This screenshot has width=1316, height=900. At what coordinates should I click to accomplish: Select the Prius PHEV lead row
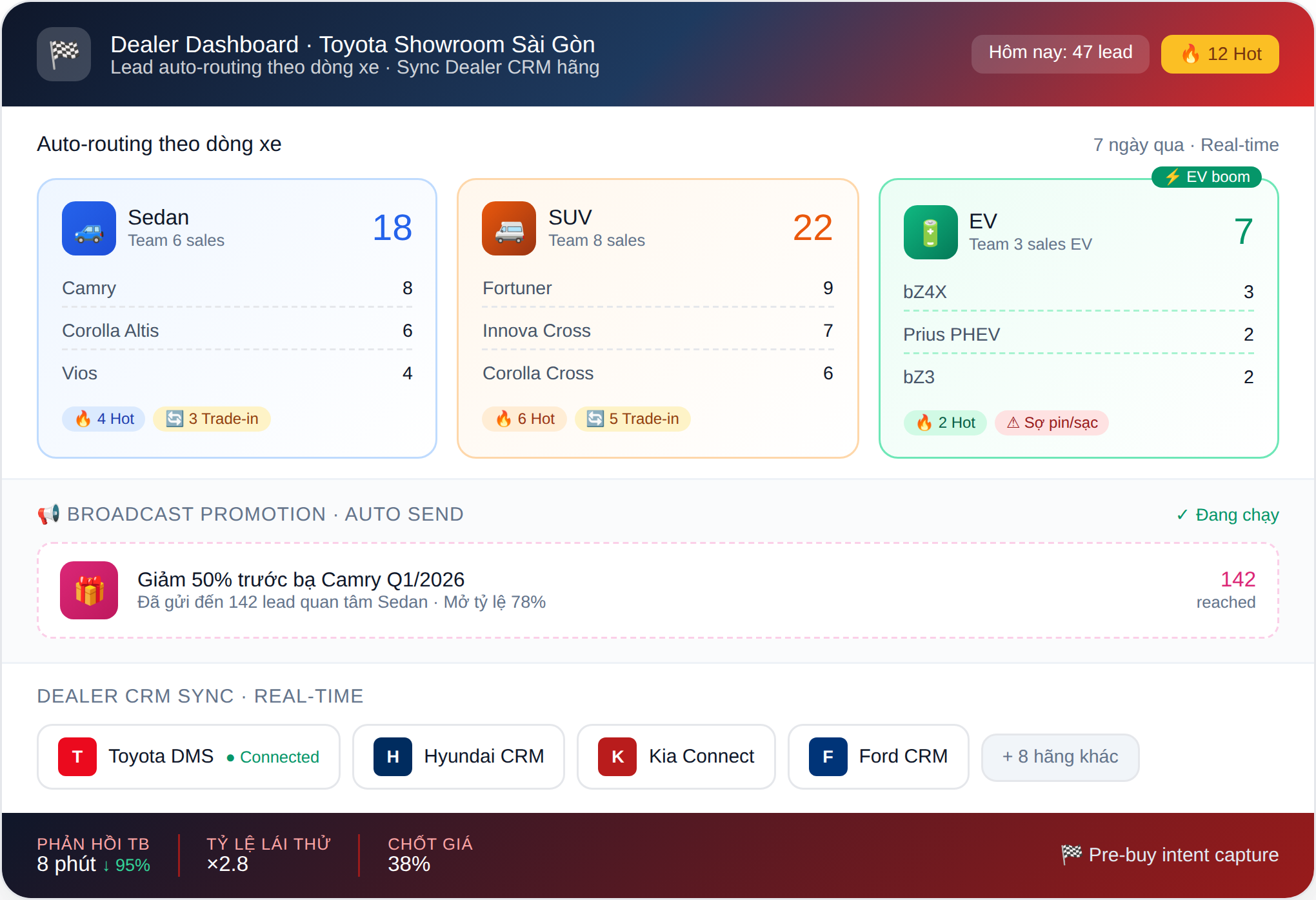point(1079,334)
